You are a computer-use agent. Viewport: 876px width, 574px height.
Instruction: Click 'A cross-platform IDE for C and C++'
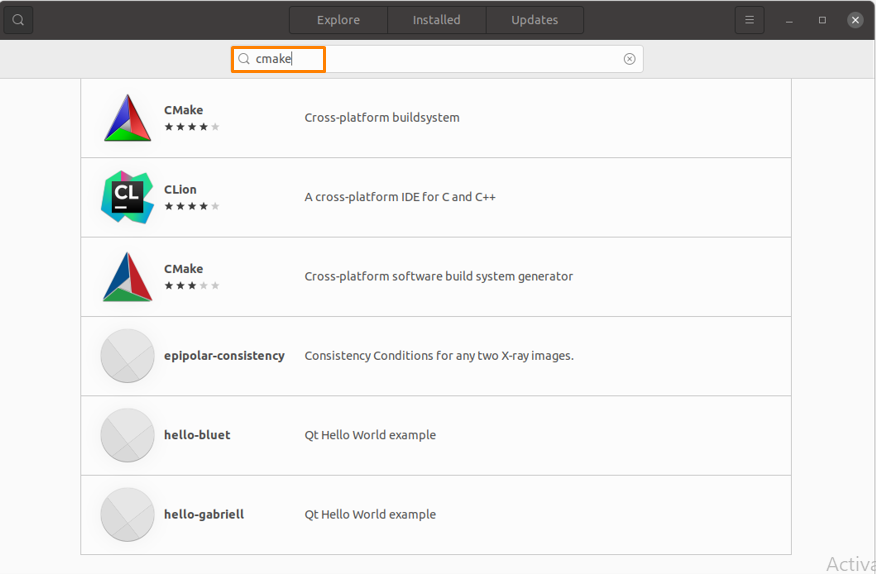400,197
